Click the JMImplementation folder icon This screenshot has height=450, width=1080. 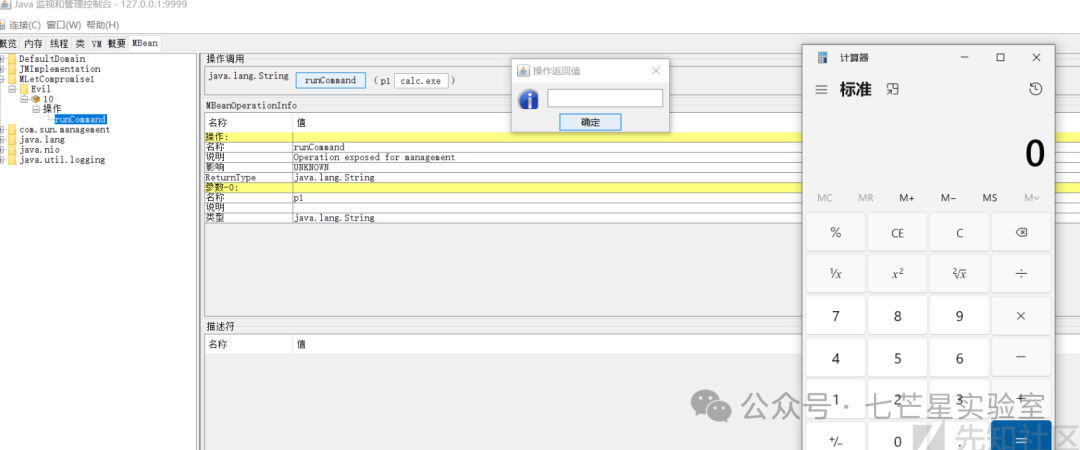[12, 69]
